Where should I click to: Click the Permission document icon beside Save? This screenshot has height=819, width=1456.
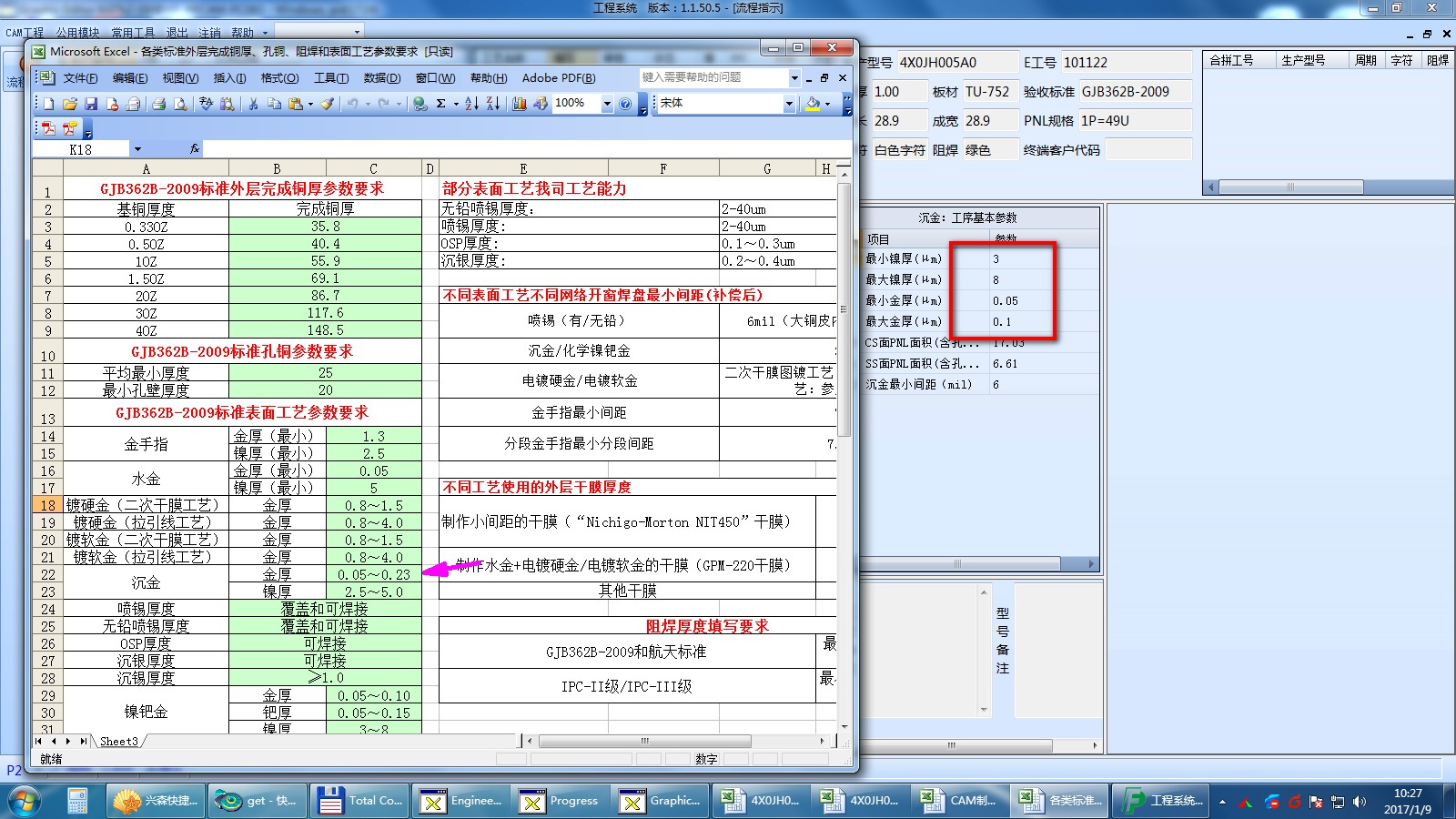click(112, 105)
